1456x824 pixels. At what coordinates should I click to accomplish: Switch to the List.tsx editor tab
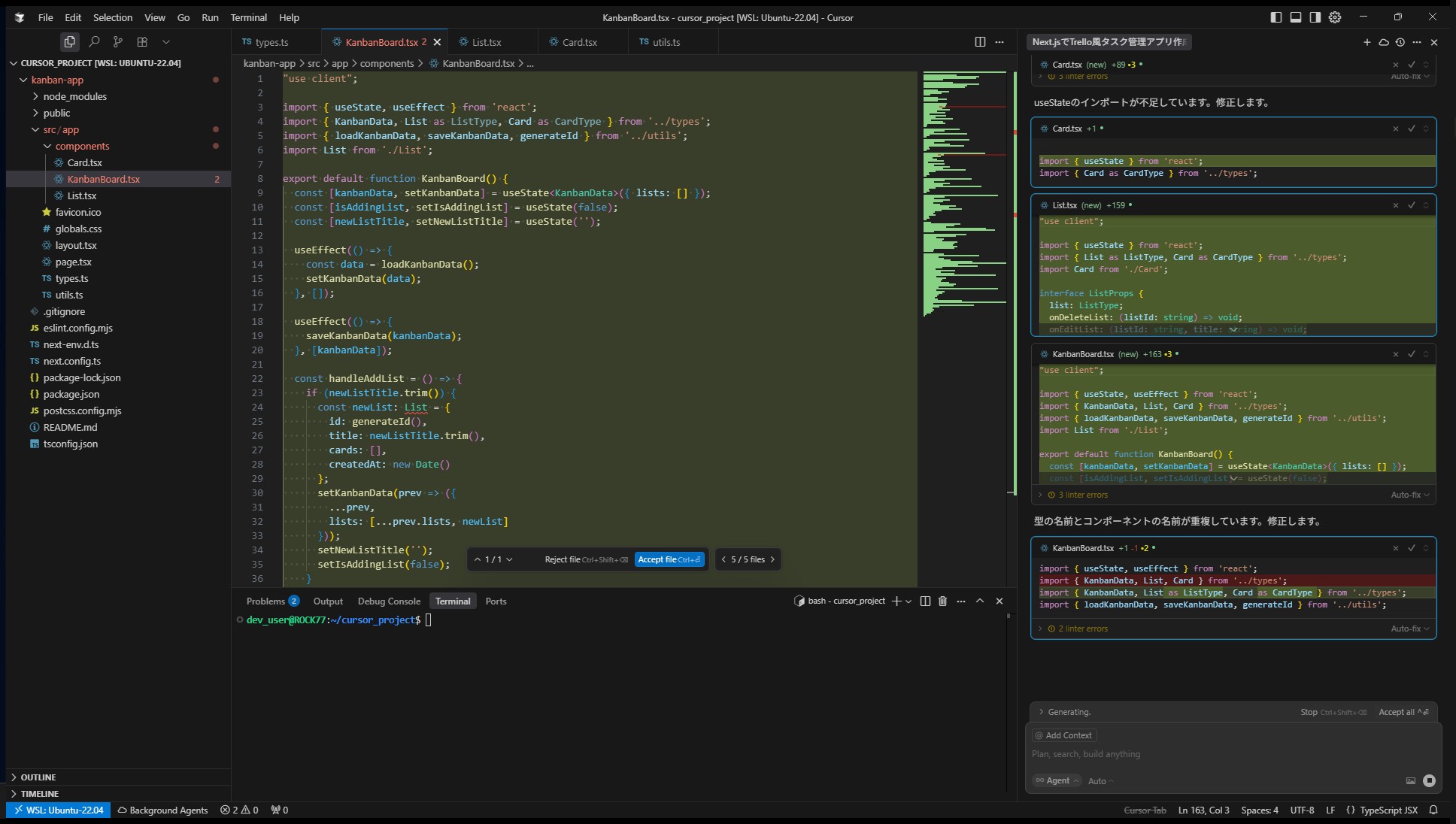[x=486, y=42]
